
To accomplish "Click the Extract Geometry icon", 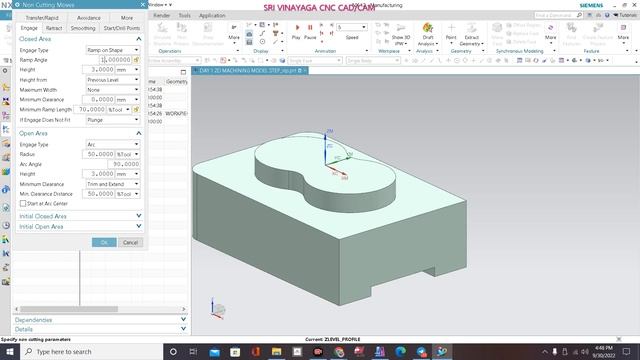I will 471,28.
